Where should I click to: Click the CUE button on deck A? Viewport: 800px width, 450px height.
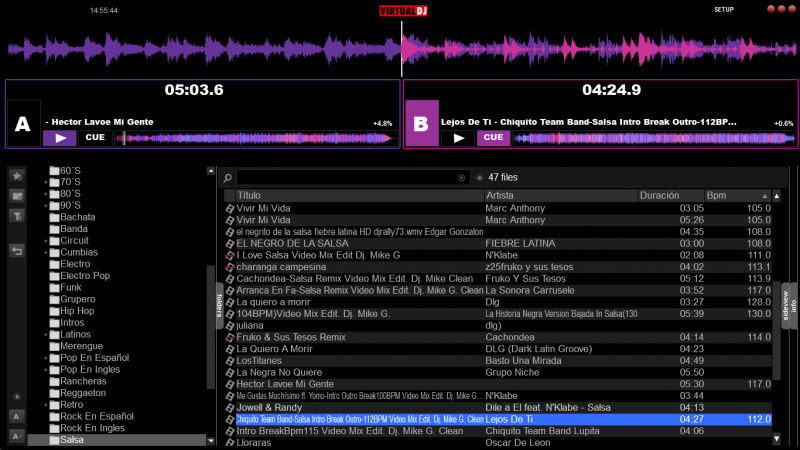coord(95,138)
